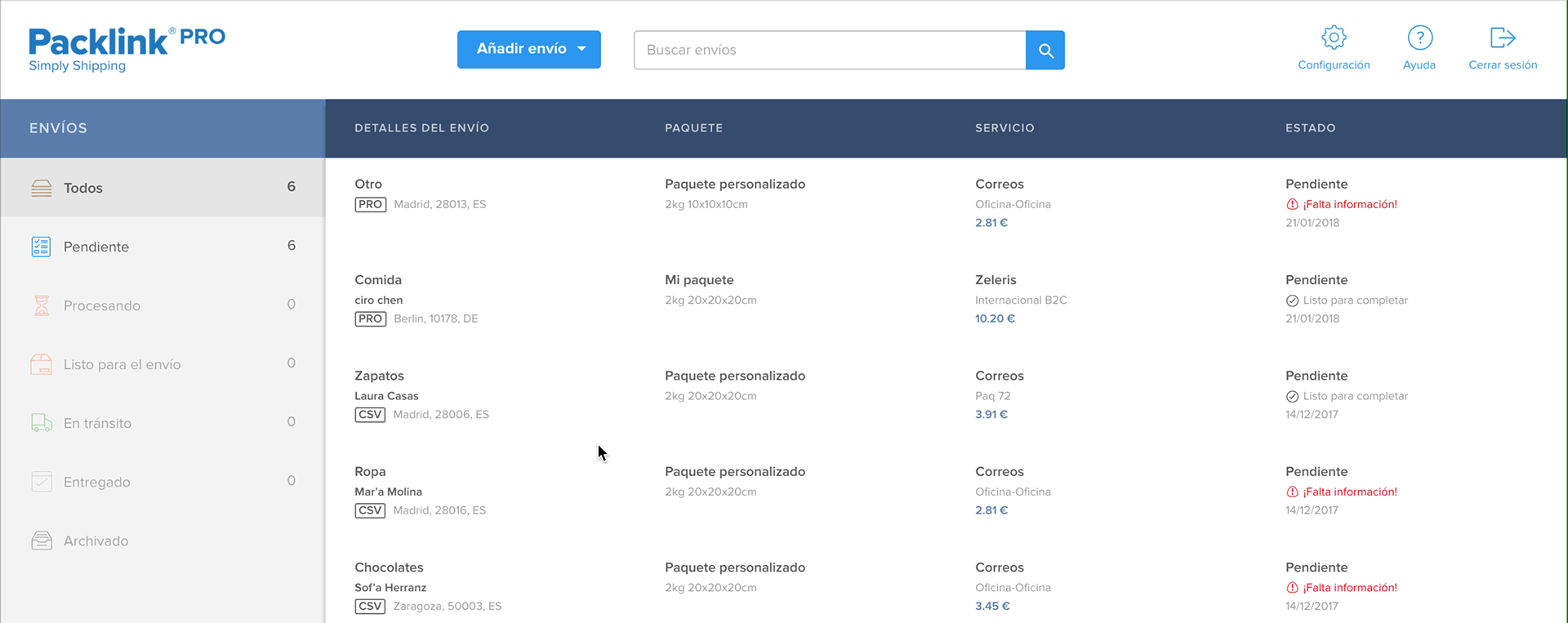Open Listo para el envío filter
This screenshot has width=1568, height=623.
tap(163, 364)
